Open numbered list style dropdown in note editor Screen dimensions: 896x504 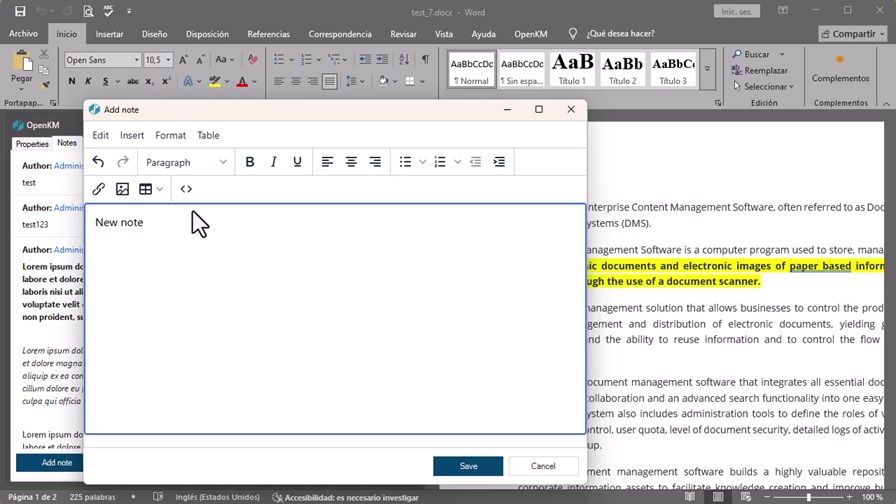457,162
